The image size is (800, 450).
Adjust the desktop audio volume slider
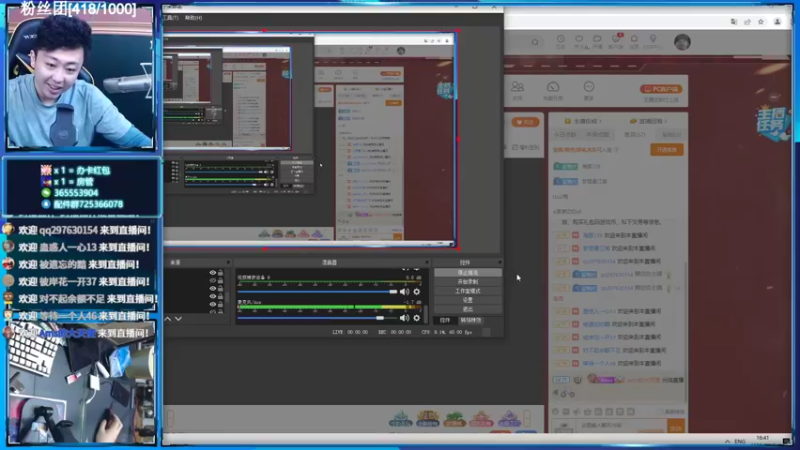point(317,292)
